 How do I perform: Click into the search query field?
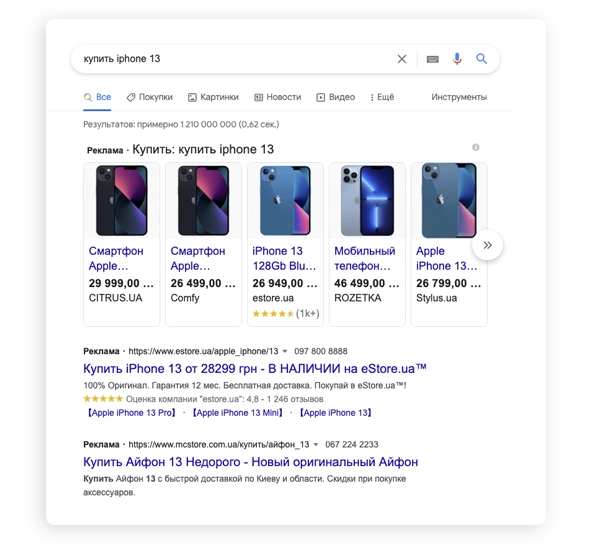(x=233, y=59)
